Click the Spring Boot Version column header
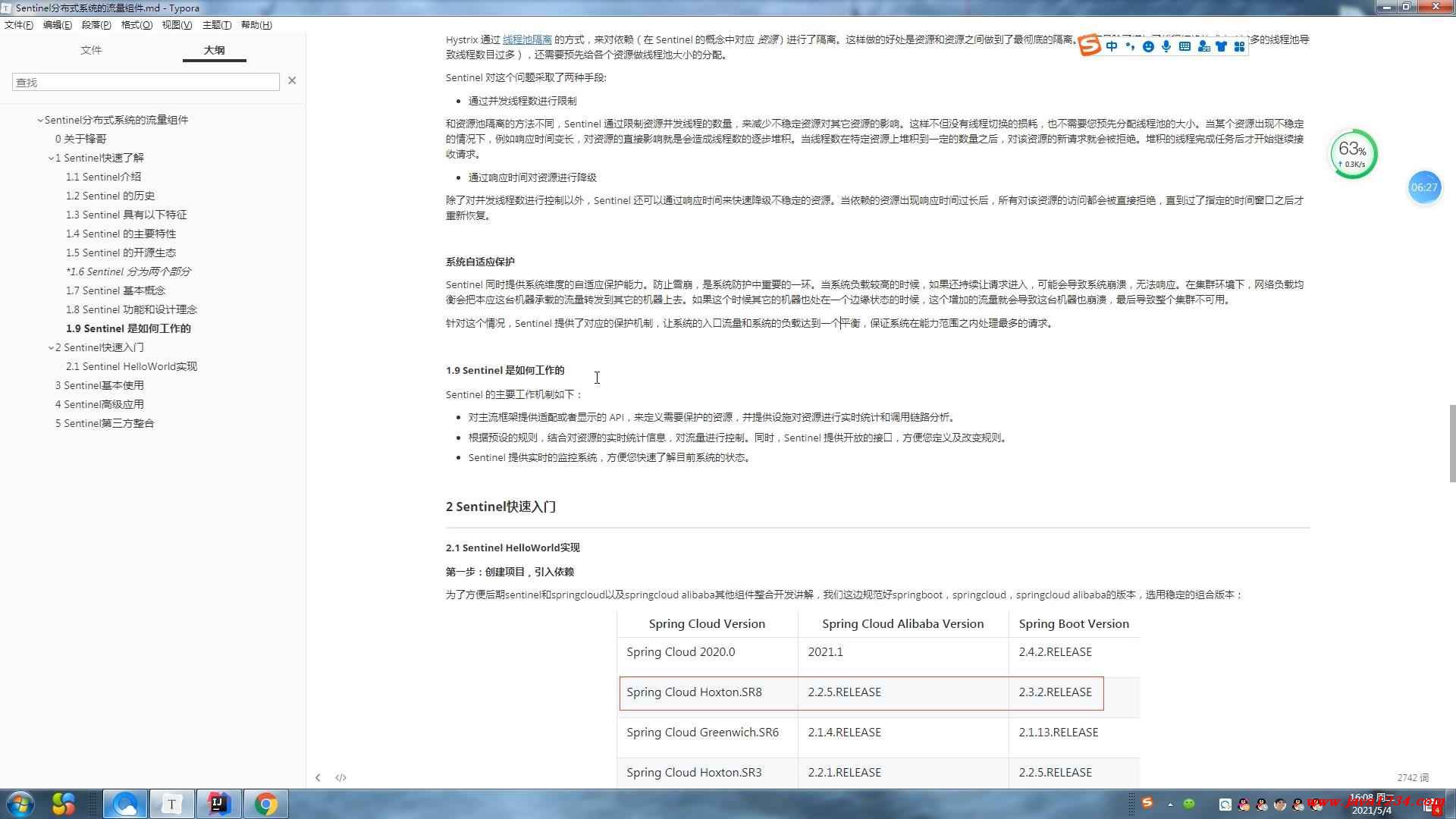 click(x=1074, y=623)
